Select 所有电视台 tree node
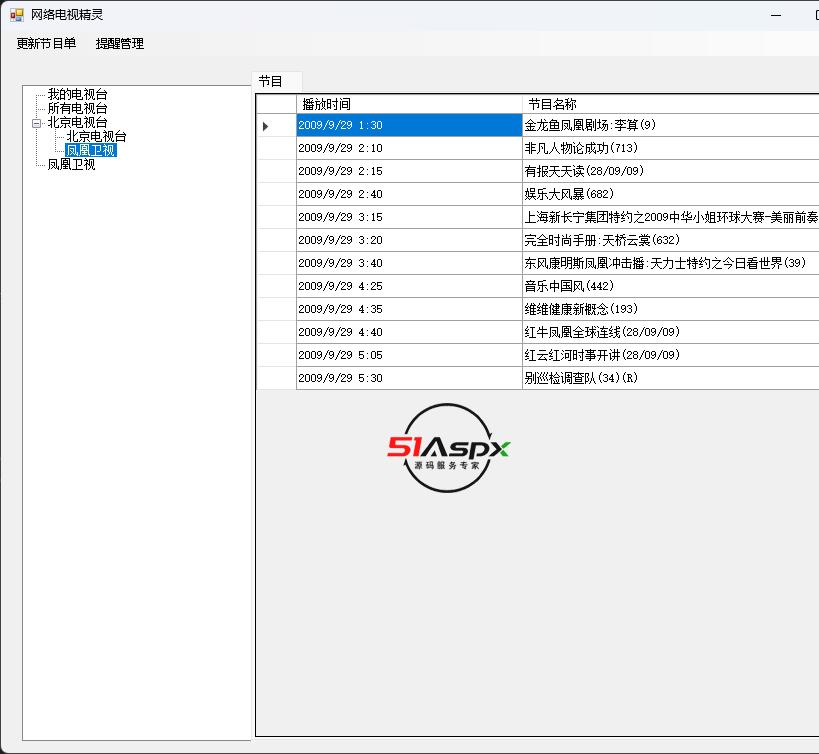Image resolution: width=819 pixels, height=754 pixels. (77, 108)
